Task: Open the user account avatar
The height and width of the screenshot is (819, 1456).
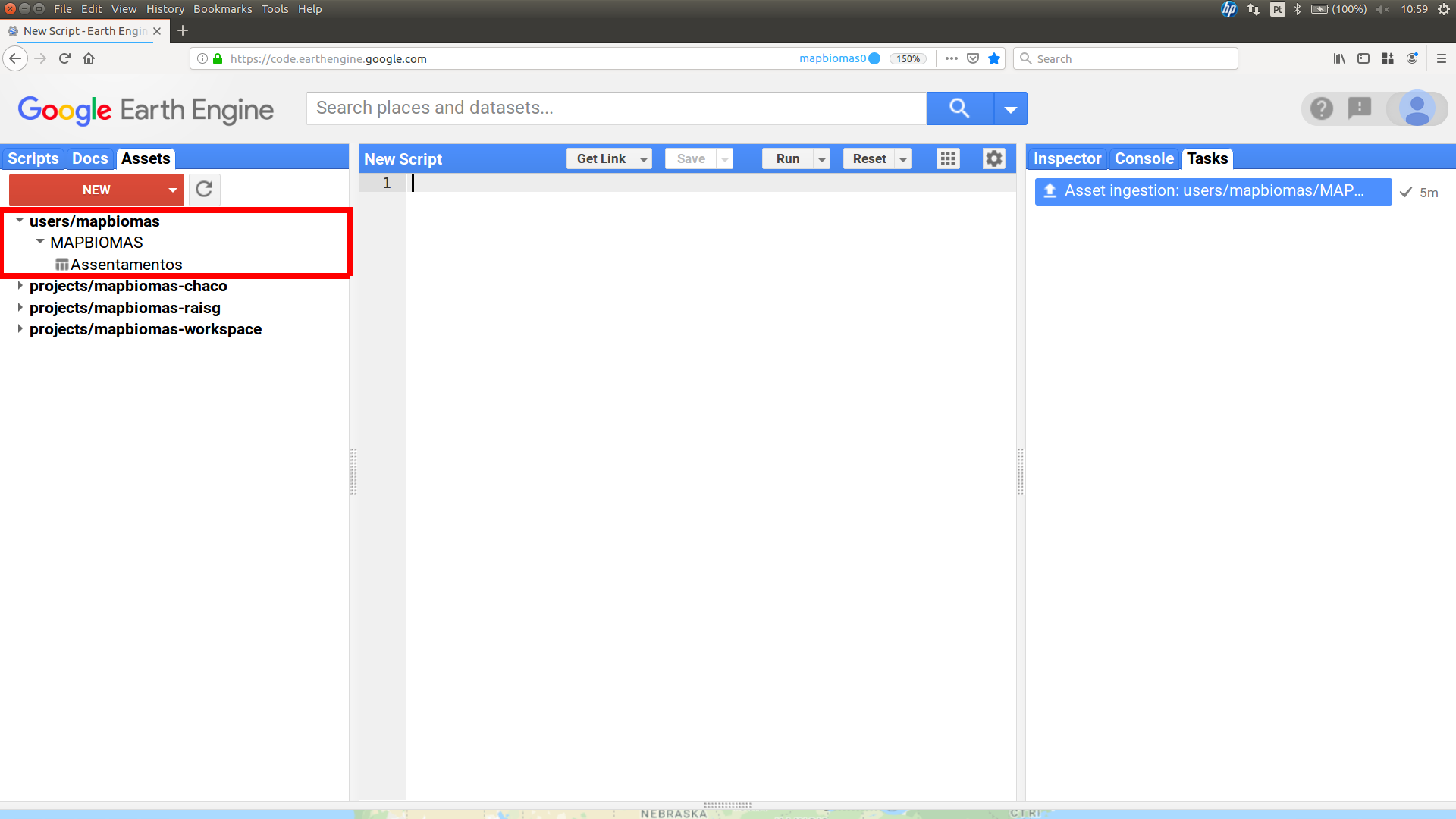Action: click(x=1417, y=108)
